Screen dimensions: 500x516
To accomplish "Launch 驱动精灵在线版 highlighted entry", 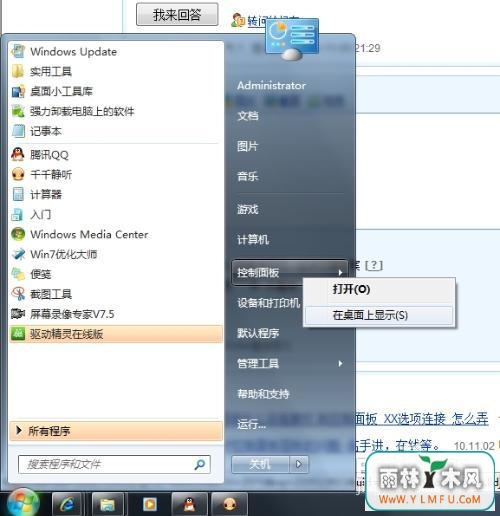I will pyautogui.click(x=116, y=334).
